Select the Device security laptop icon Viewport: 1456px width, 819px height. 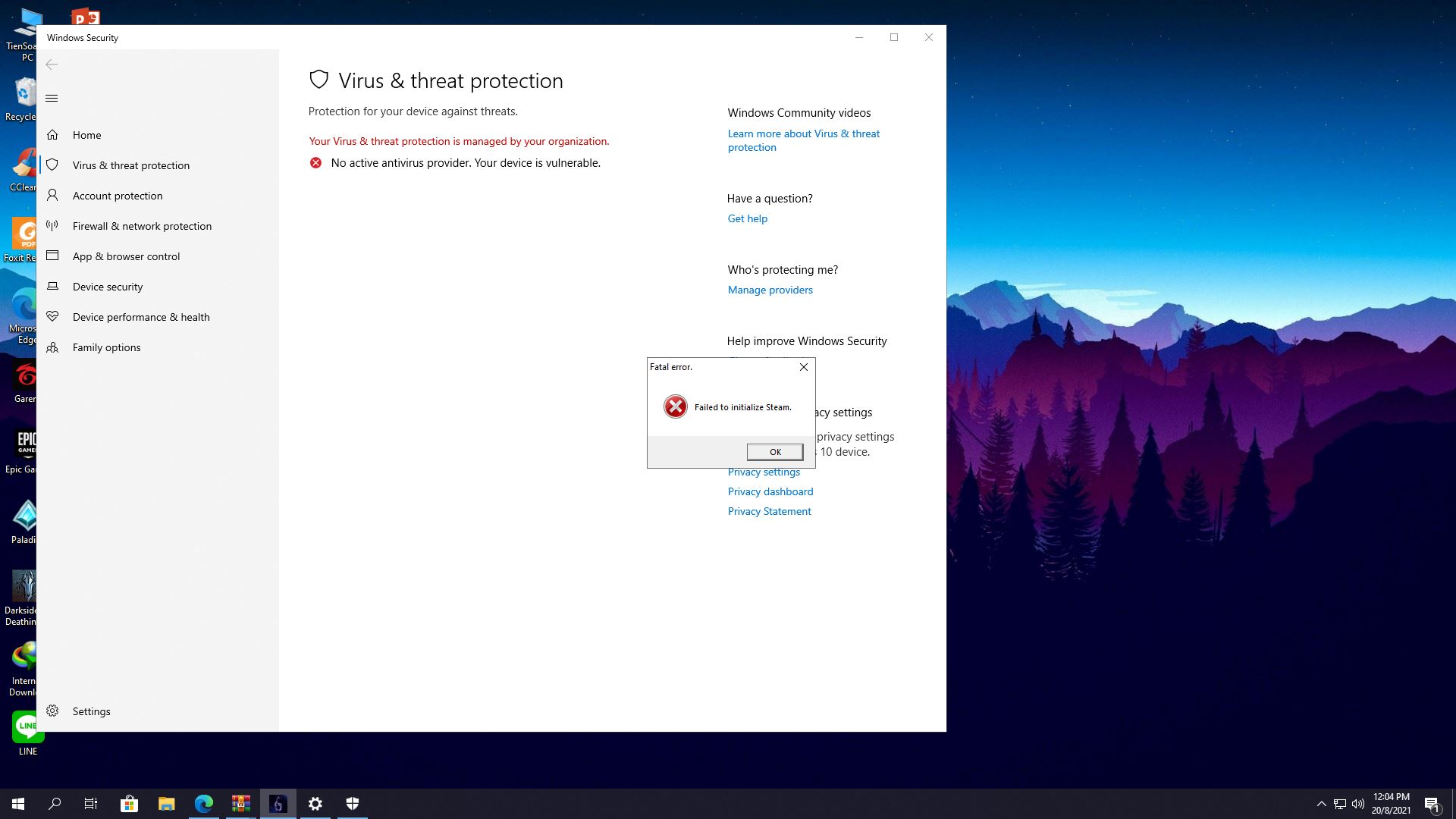pyautogui.click(x=52, y=287)
